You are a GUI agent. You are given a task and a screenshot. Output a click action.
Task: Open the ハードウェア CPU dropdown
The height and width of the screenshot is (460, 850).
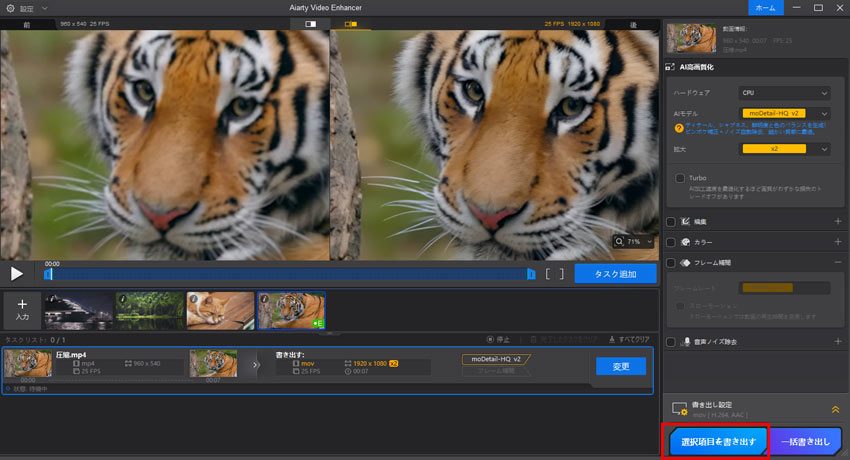click(784, 93)
